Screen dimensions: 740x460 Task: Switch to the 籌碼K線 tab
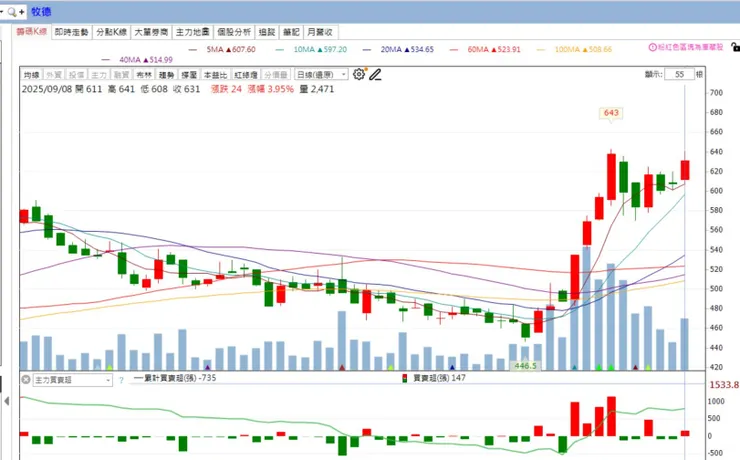(x=32, y=32)
